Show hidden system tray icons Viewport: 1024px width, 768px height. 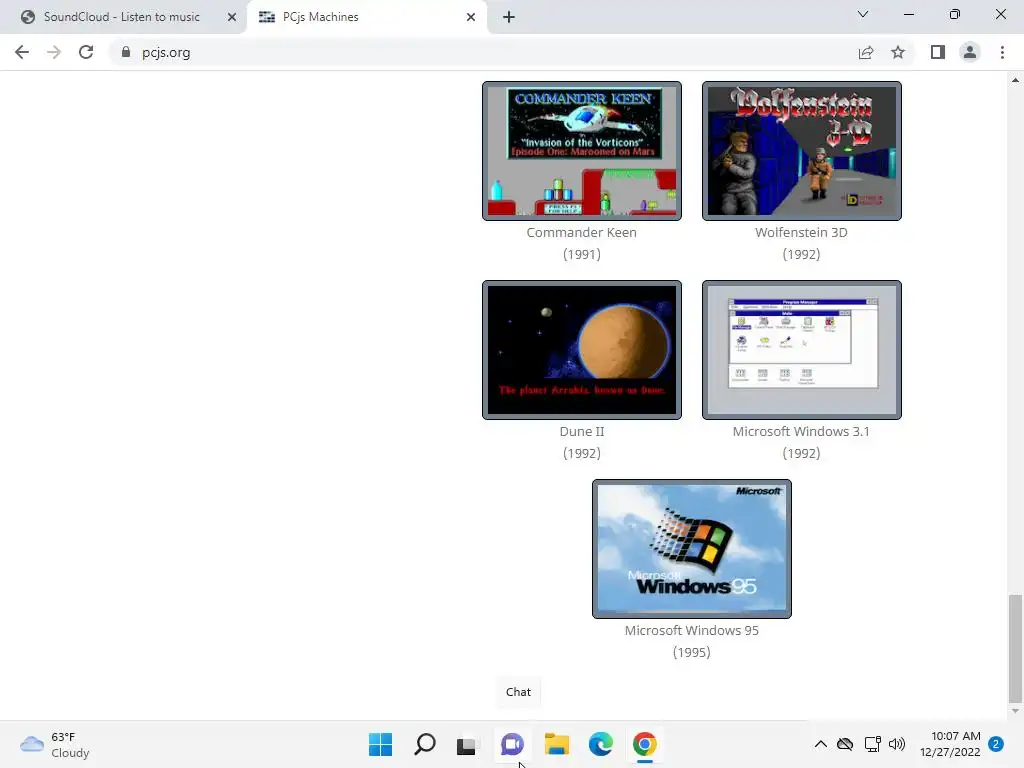[821, 744]
